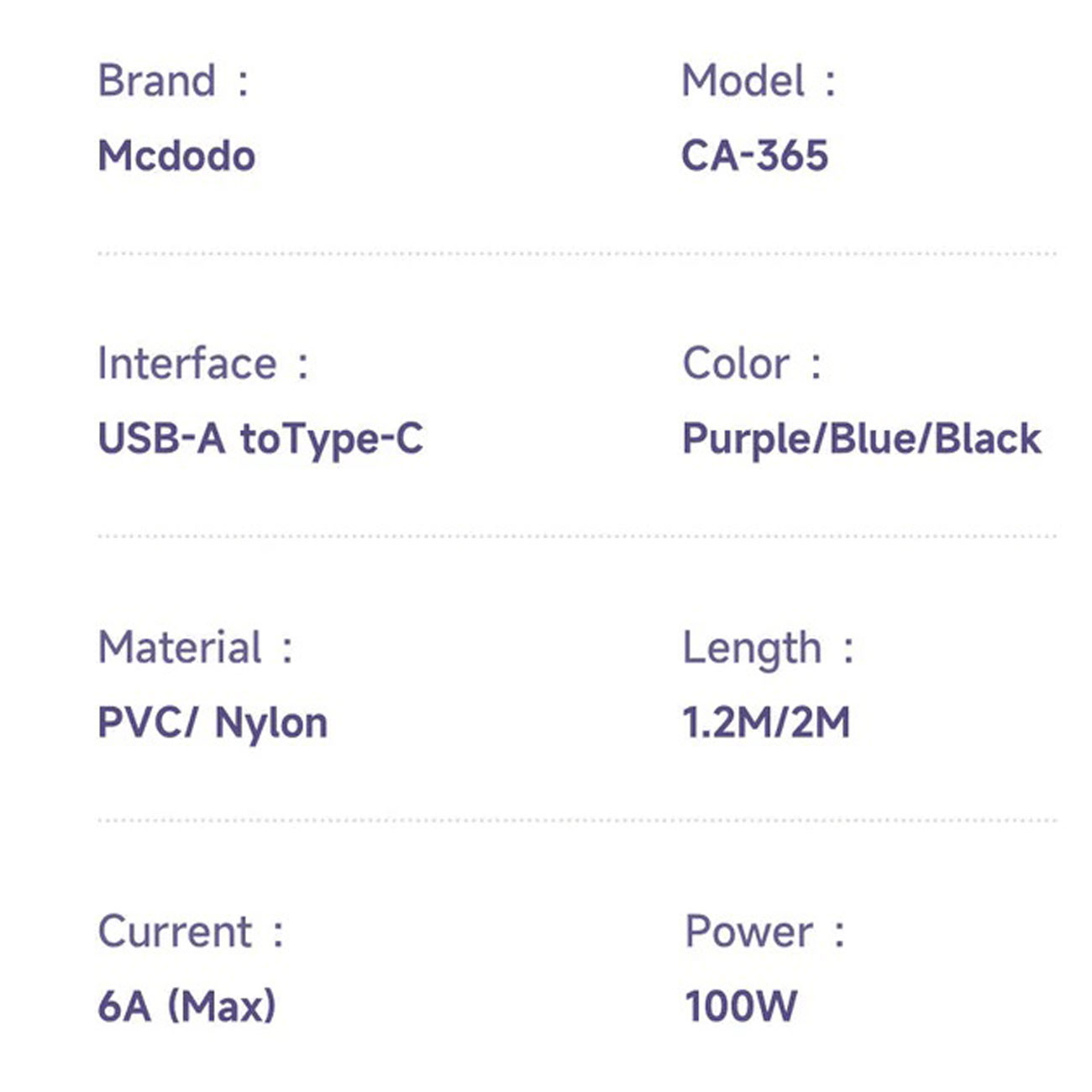Click the Model label
Image resolution: width=1092 pixels, height=1092 pixels.
click(743, 81)
